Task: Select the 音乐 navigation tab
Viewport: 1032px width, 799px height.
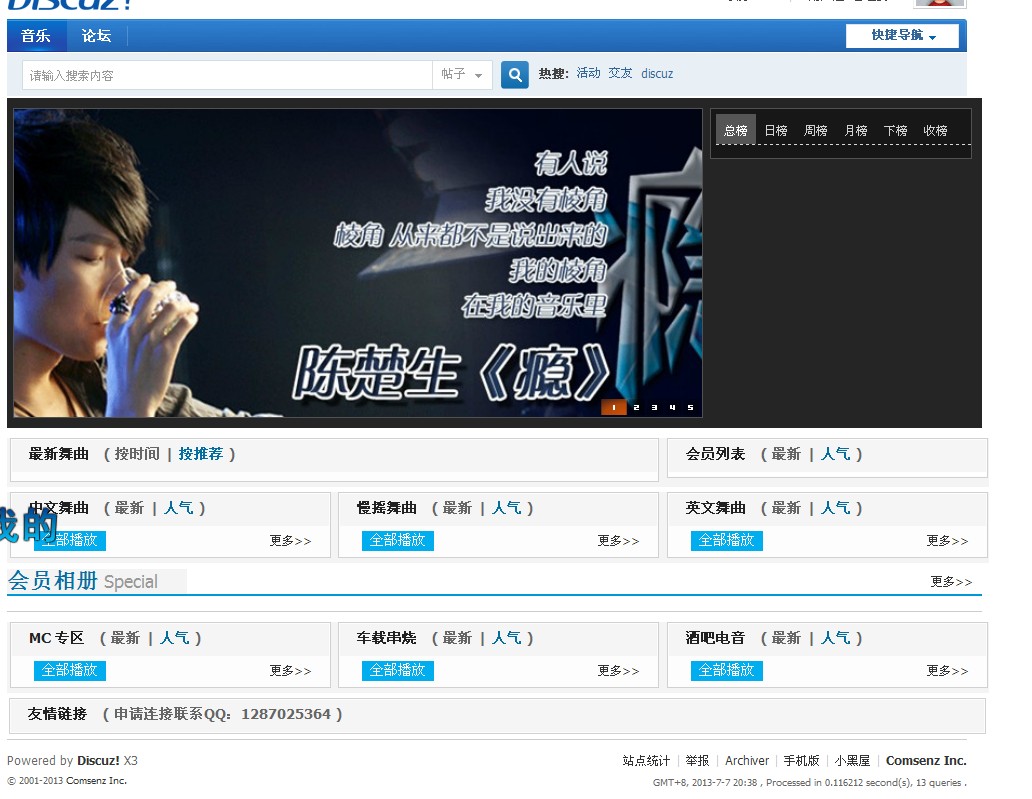Action: 36,36
